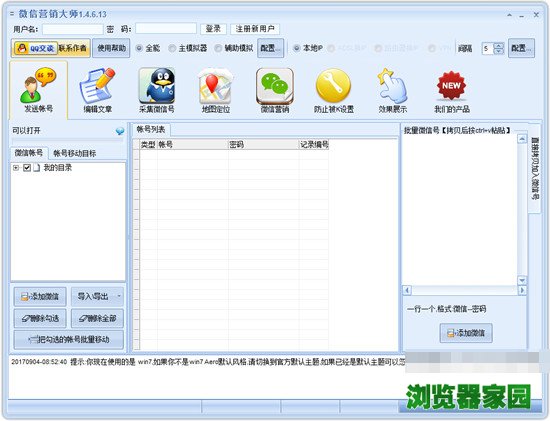Click the 密码 column header
The image size is (550, 421).
263,145
